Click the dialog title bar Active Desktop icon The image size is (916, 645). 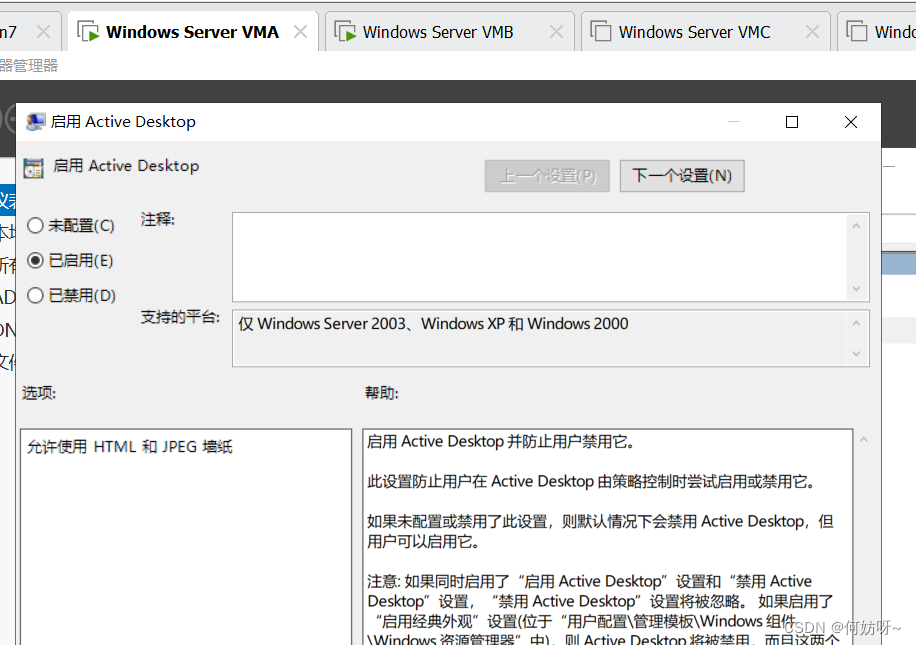tap(36, 122)
